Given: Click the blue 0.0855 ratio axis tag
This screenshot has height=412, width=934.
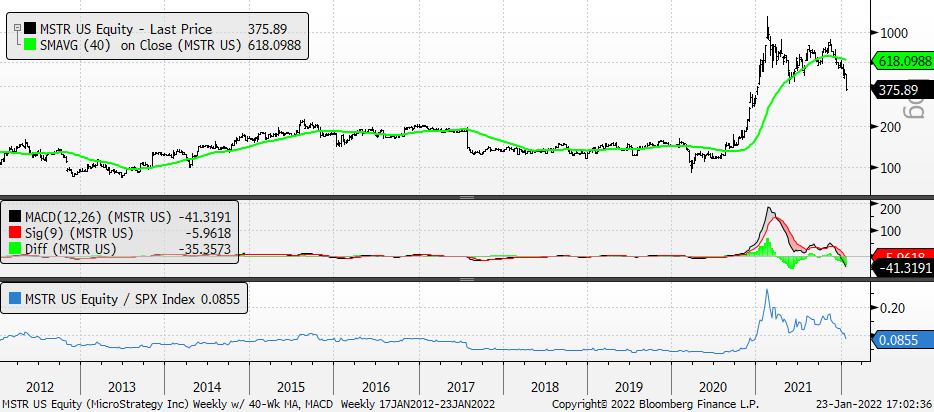Looking at the screenshot, I should (902, 340).
